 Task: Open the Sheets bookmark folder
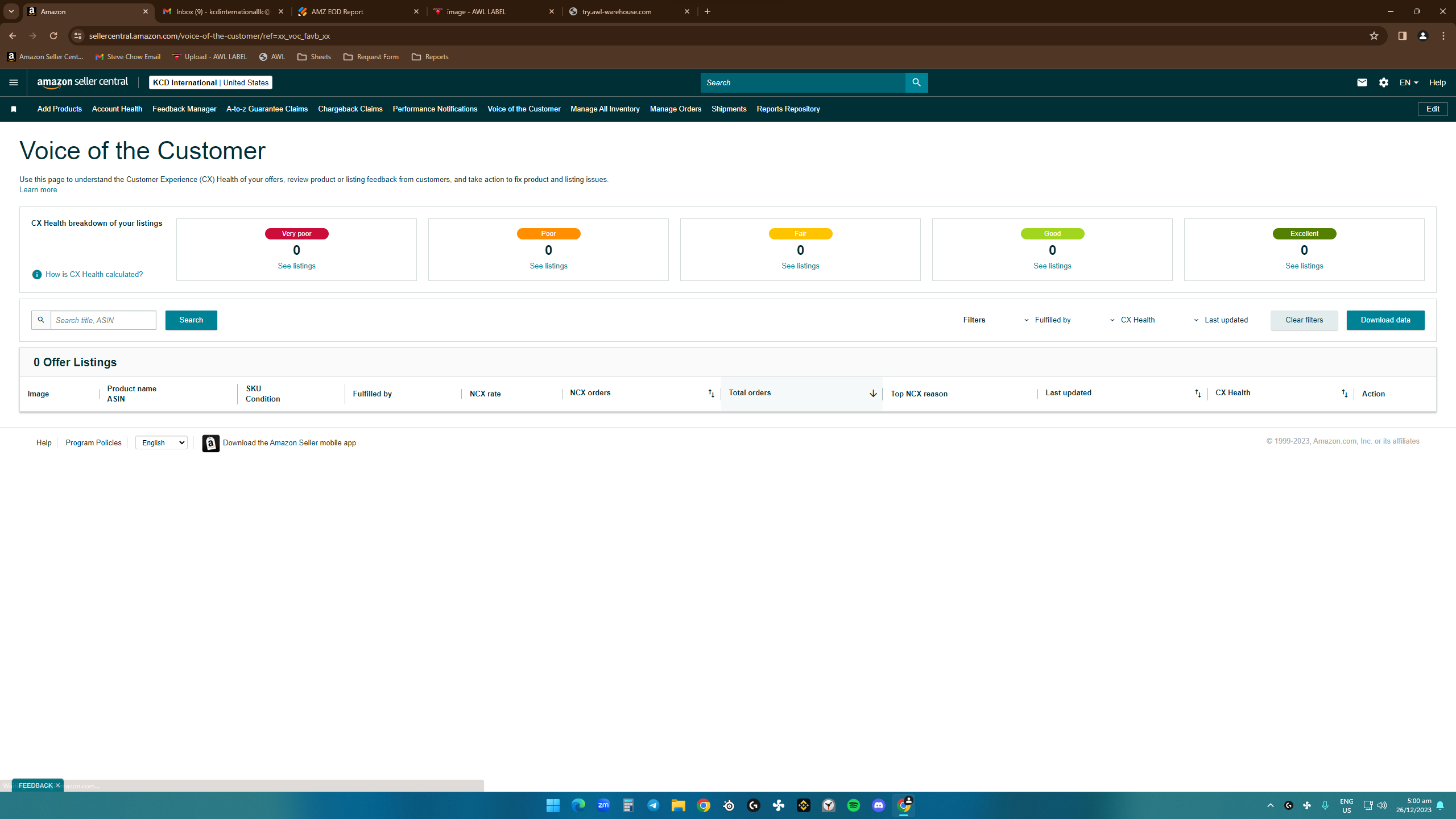point(314,57)
